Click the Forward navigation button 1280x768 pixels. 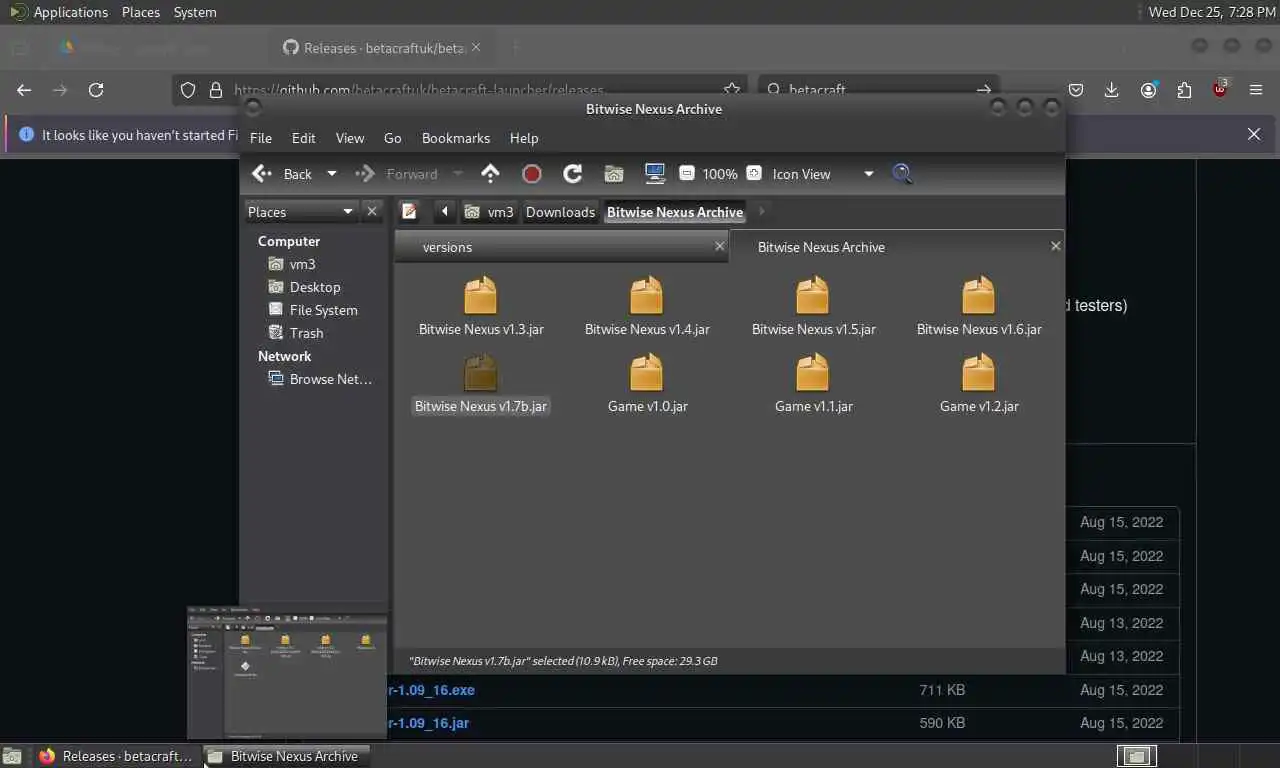pos(400,174)
